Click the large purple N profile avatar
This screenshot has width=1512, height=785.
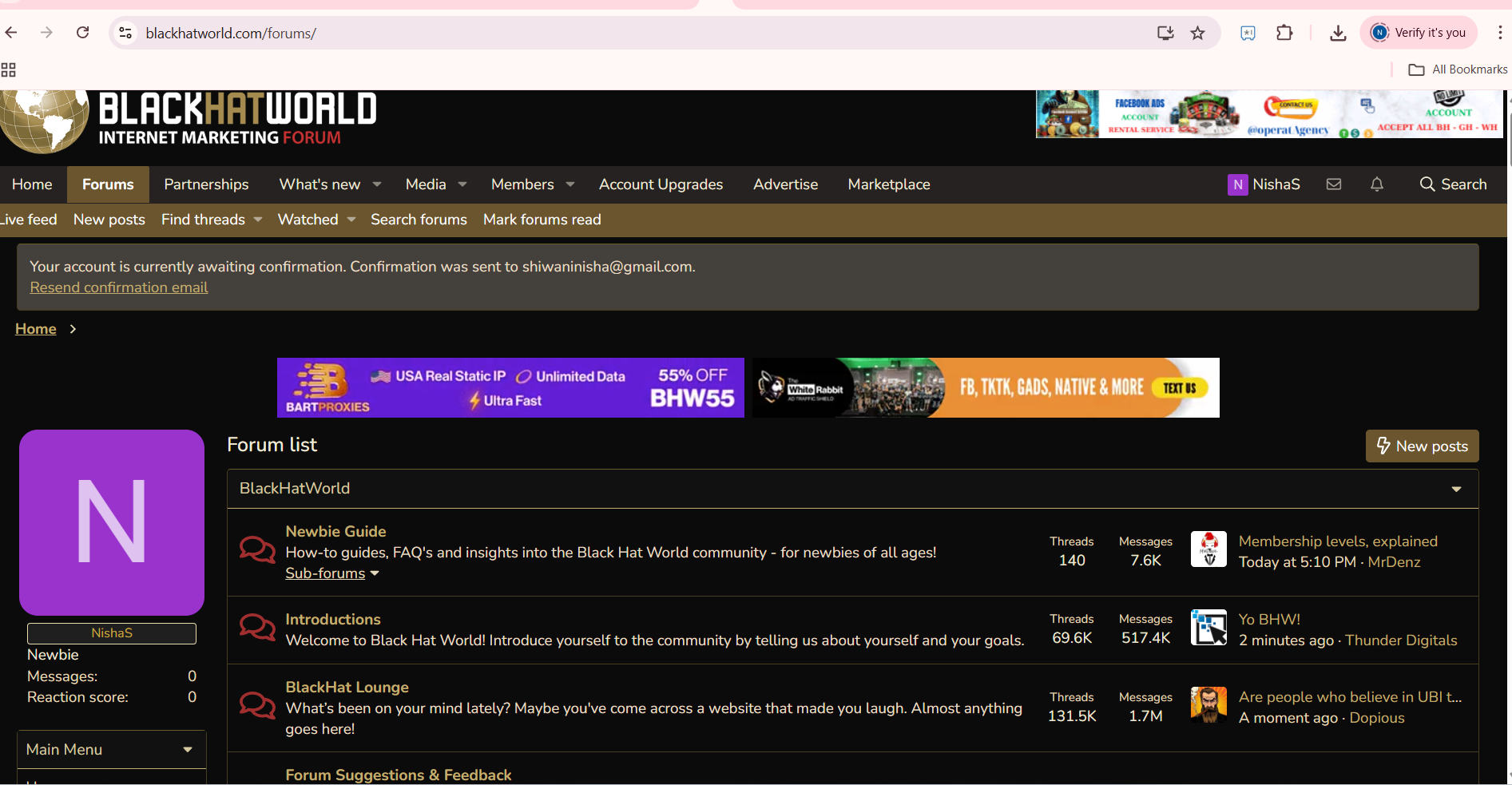pyautogui.click(x=112, y=522)
